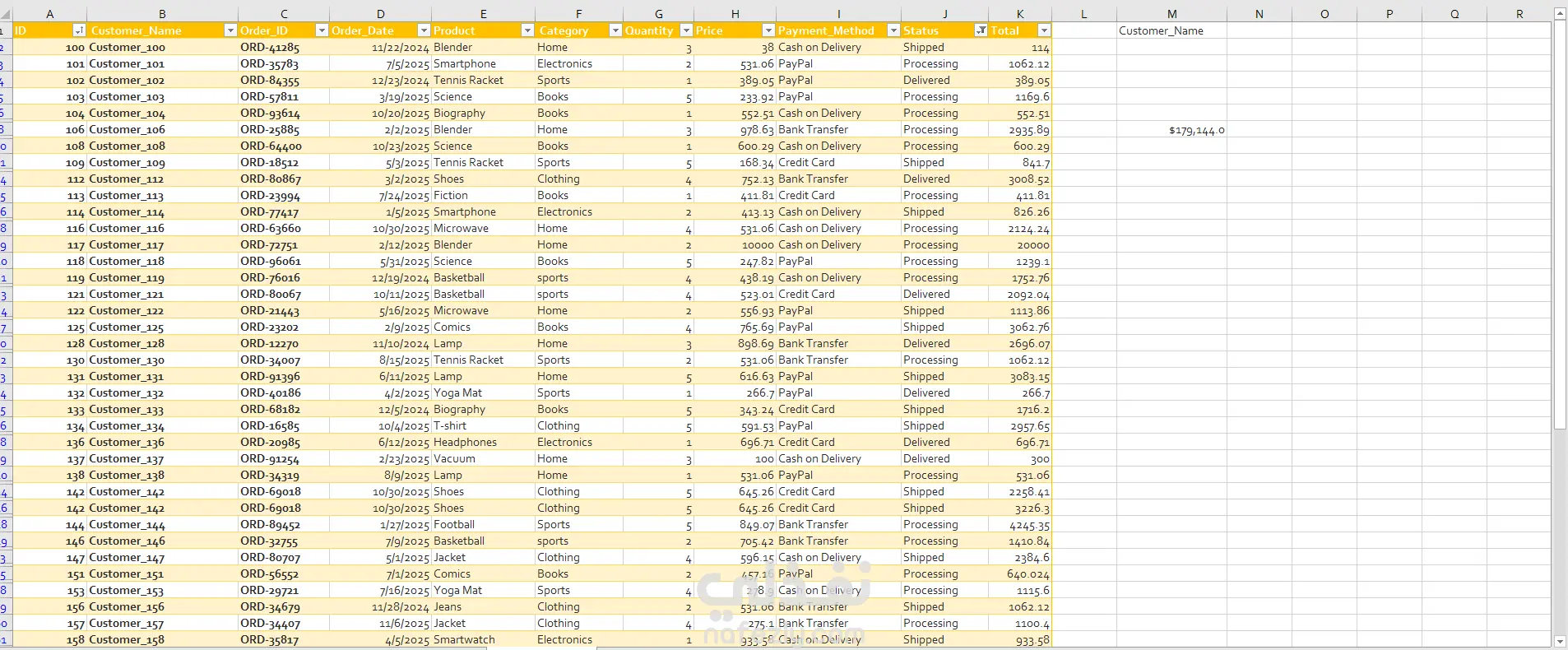Select the Fiction product cell
This screenshot has height=650, width=1568.
tap(483, 195)
